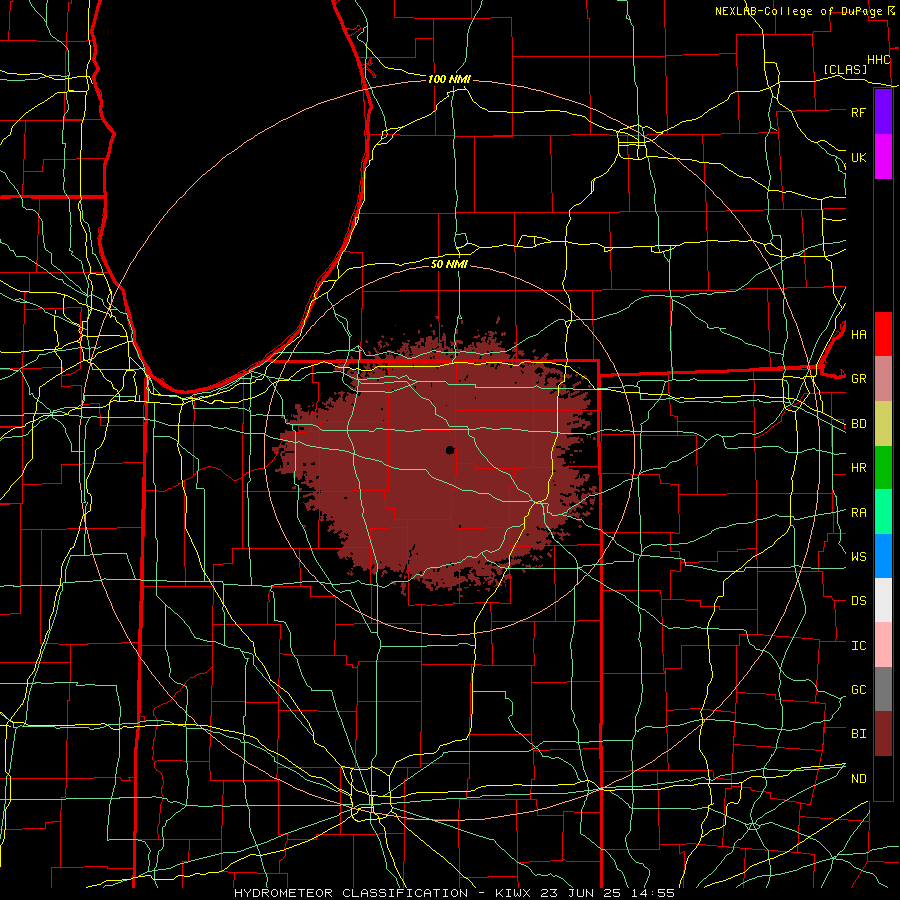Click the "HA" legend label

[x=858, y=334]
